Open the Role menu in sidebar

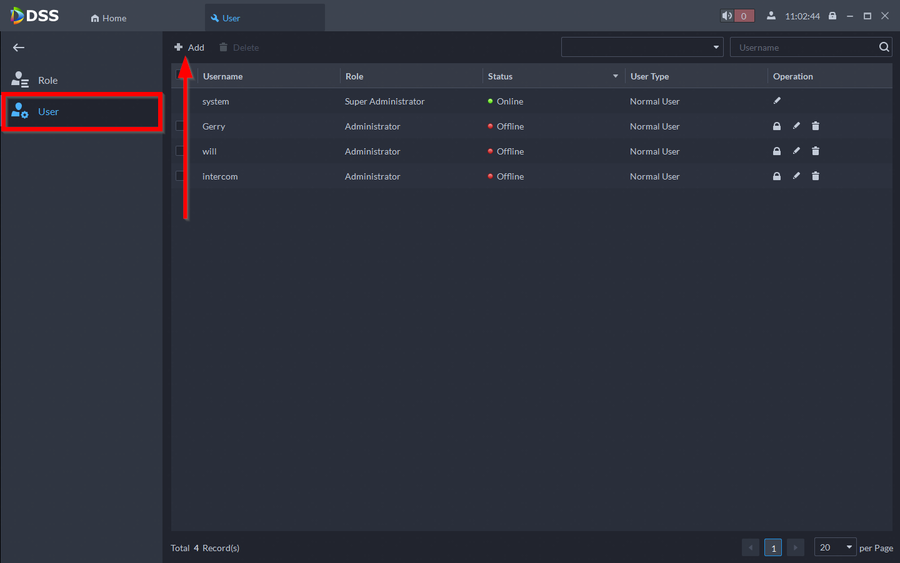click(x=48, y=80)
